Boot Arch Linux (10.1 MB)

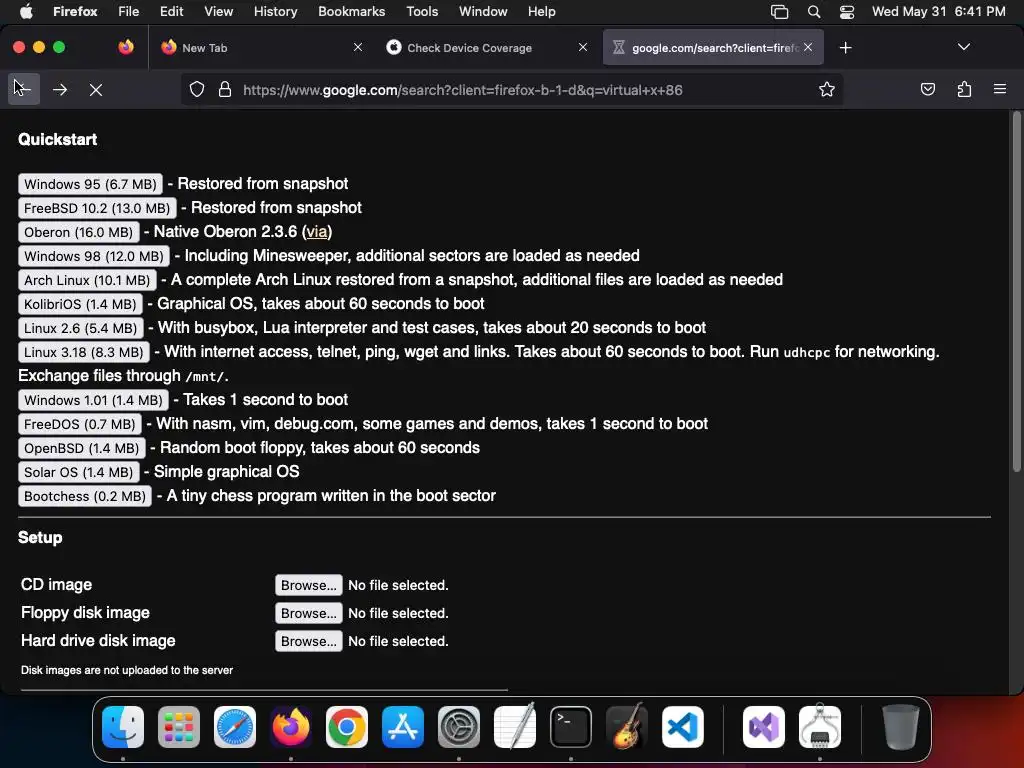click(87, 280)
